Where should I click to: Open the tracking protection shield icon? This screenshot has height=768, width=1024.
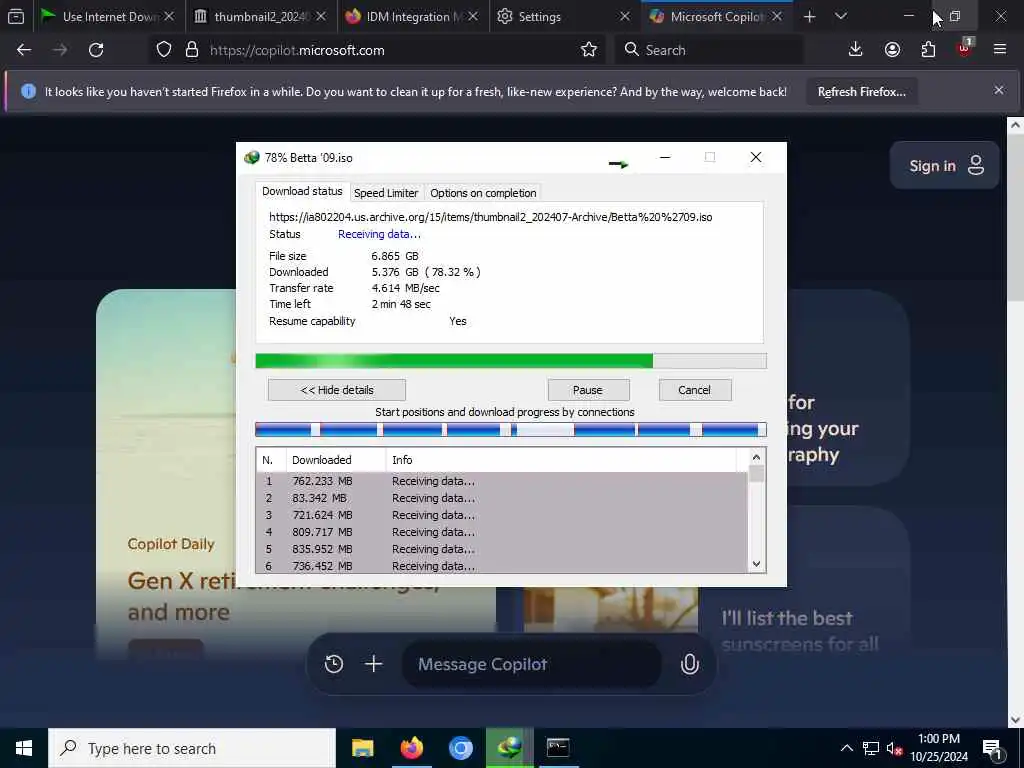(164, 50)
